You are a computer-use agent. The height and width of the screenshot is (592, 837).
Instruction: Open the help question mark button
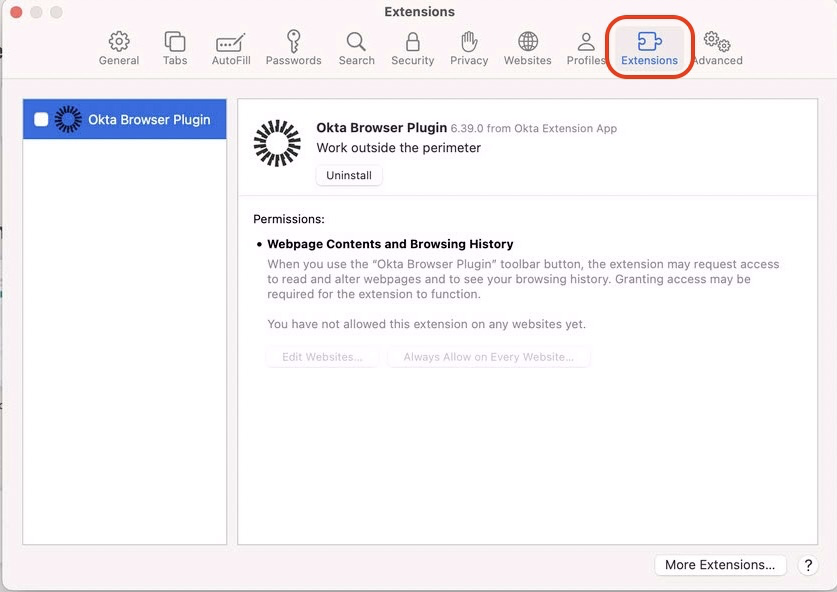(x=808, y=565)
